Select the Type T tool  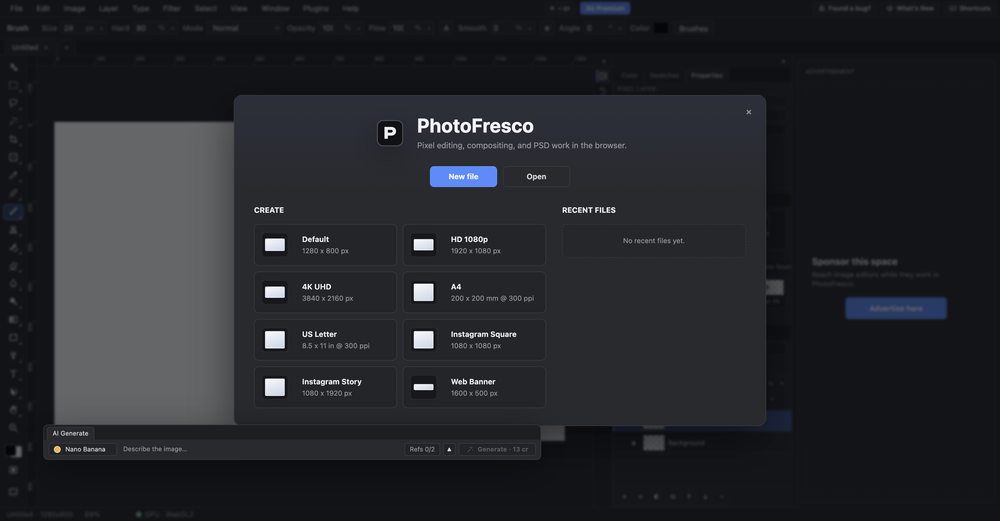click(x=13, y=374)
